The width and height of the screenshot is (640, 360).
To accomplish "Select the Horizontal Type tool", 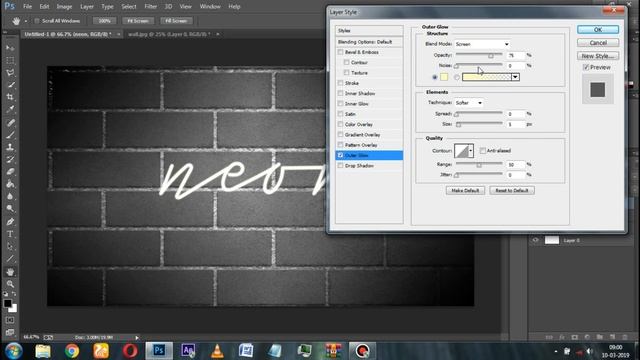I will coord(10,234).
